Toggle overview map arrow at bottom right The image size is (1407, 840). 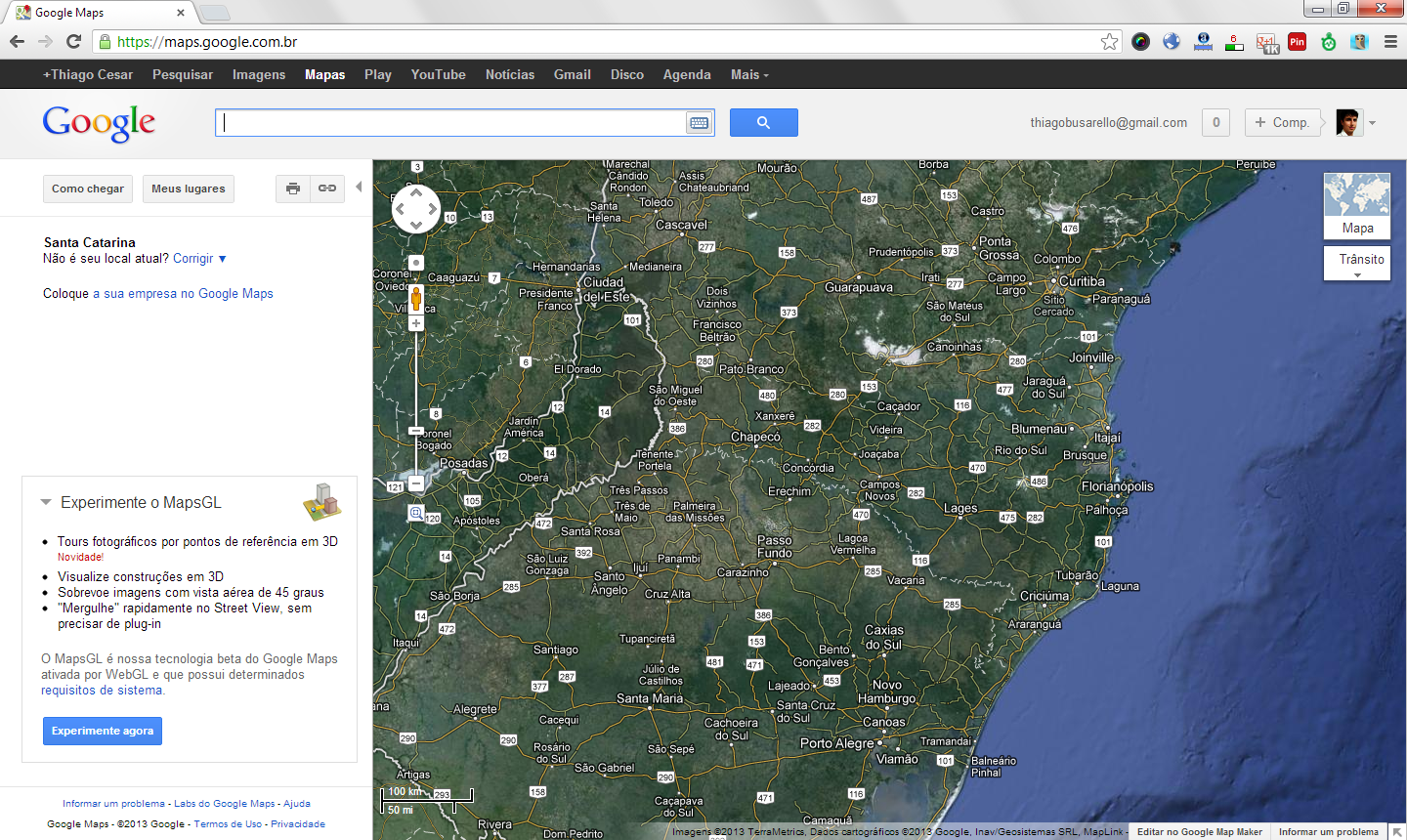[1396, 832]
